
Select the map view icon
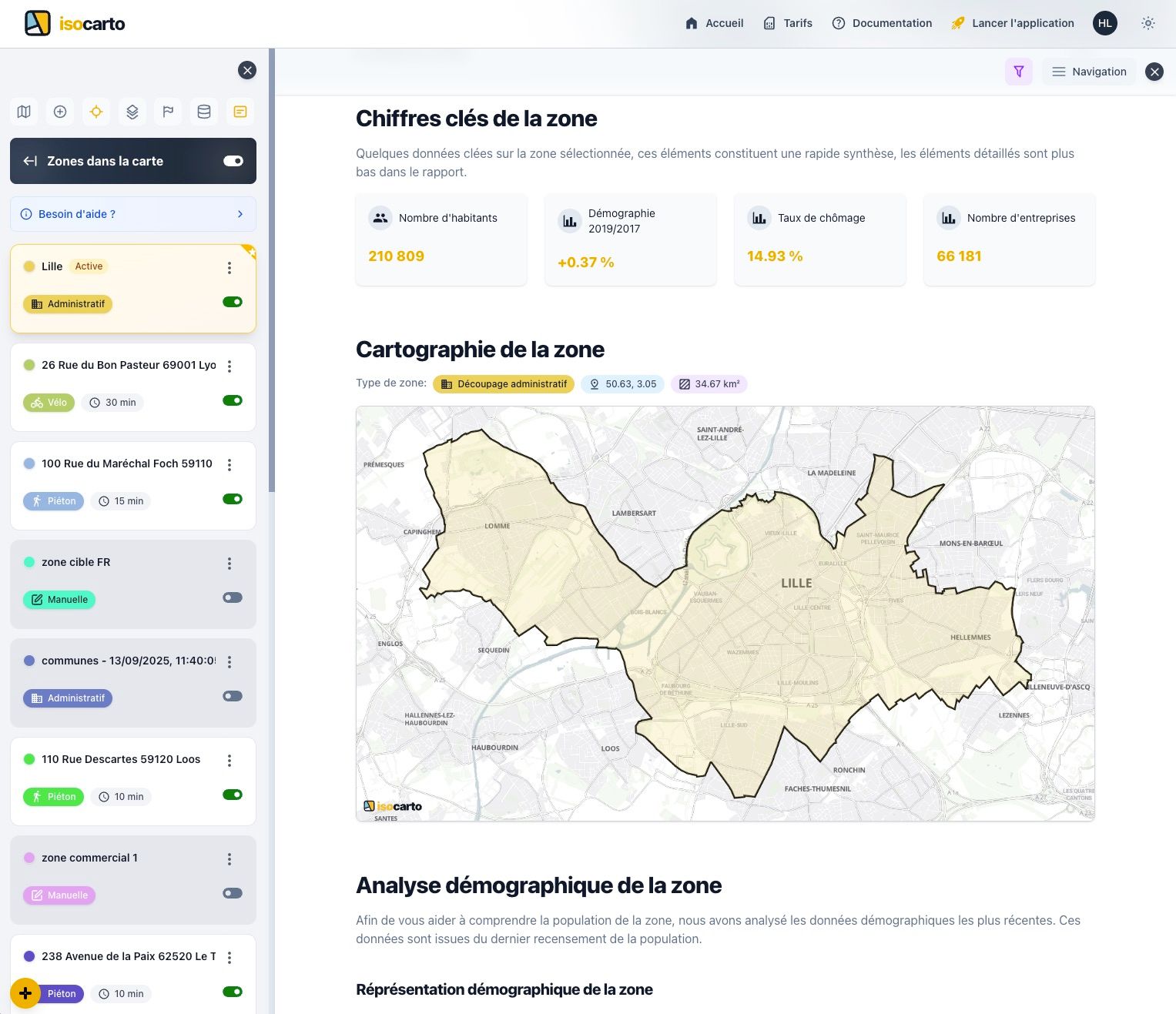pos(23,112)
